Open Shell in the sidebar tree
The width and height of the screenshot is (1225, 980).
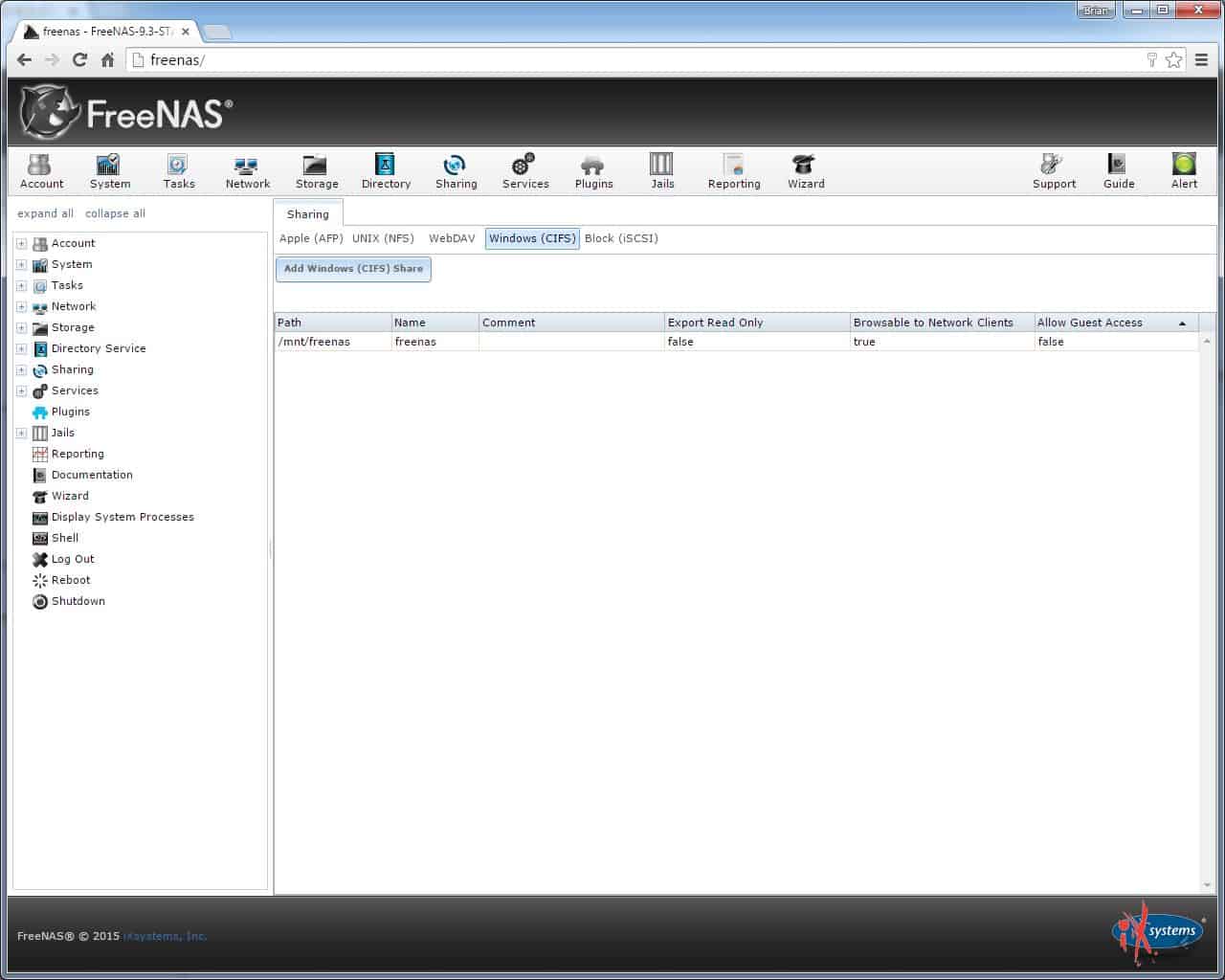tap(65, 538)
